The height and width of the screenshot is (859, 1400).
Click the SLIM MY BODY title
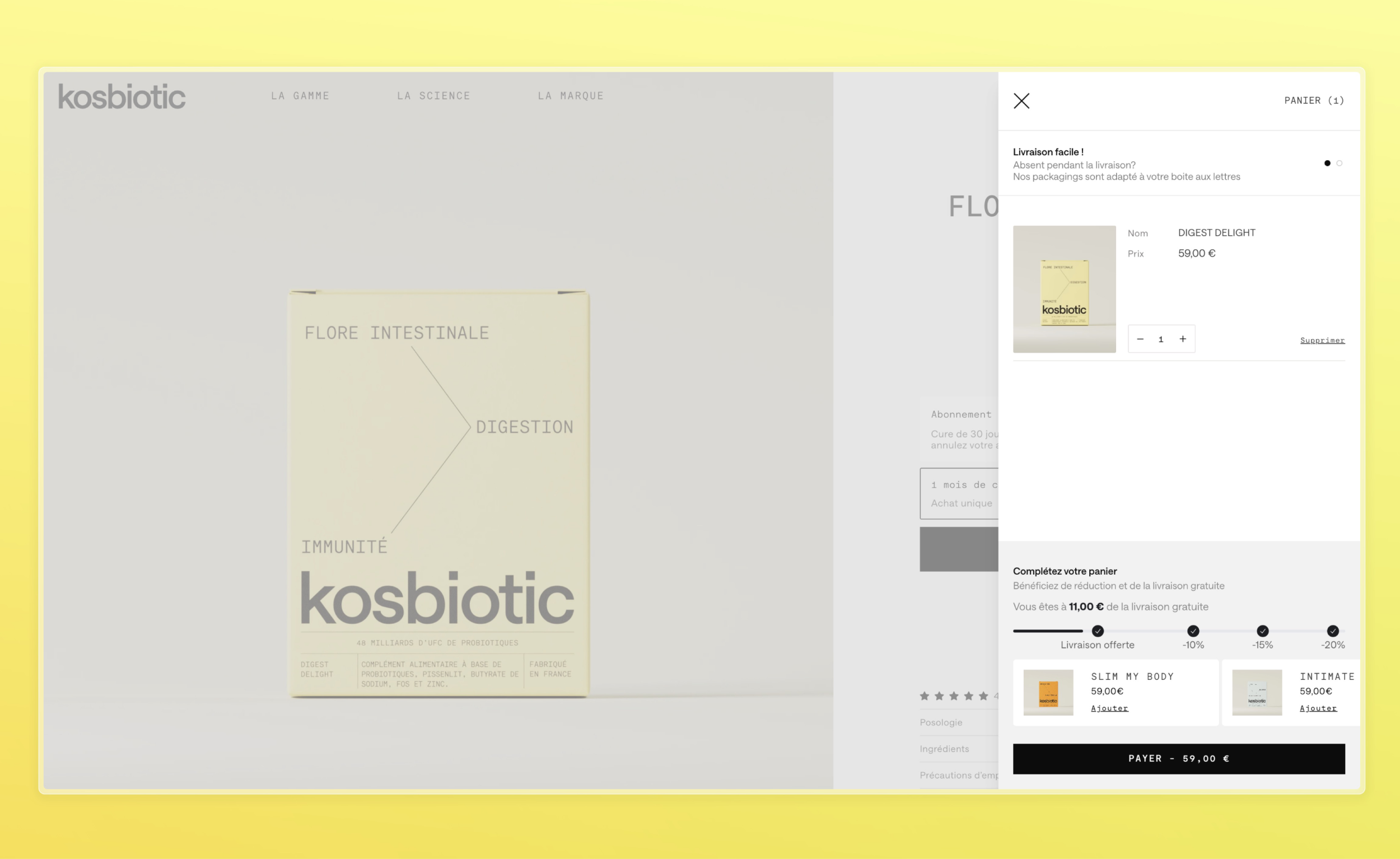coord(1132,676)
